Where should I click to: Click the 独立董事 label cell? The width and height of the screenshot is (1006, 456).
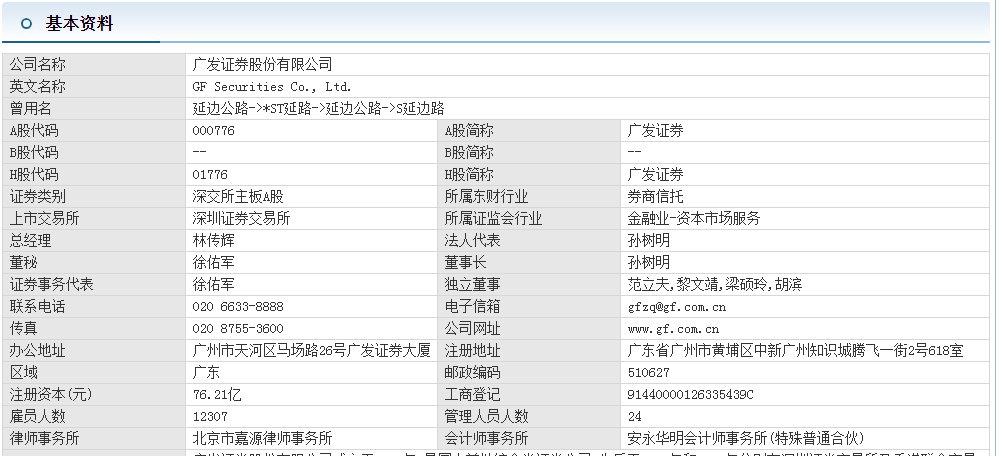(x=529, y=284)
